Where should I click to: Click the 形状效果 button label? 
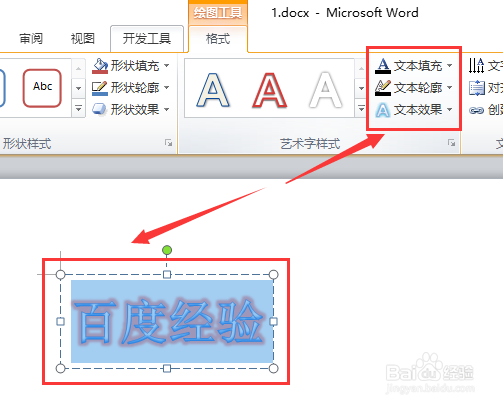(x=135, y=110)
